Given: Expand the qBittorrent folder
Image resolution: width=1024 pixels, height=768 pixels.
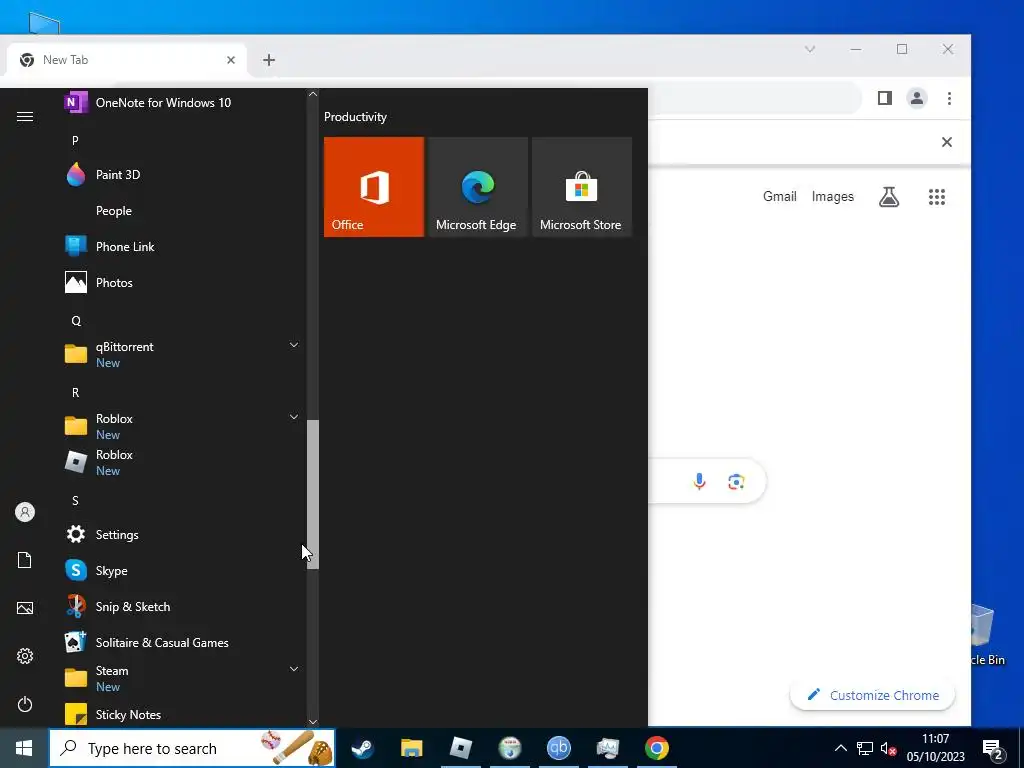Looking at the screenshot, I should pos(180,354).
